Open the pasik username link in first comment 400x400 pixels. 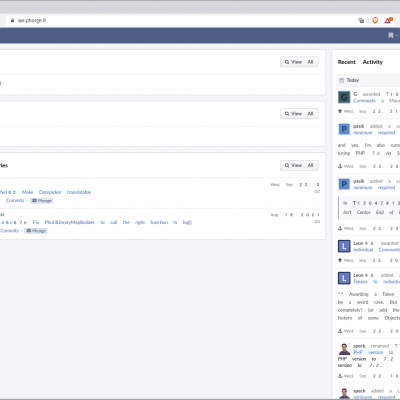359,126
